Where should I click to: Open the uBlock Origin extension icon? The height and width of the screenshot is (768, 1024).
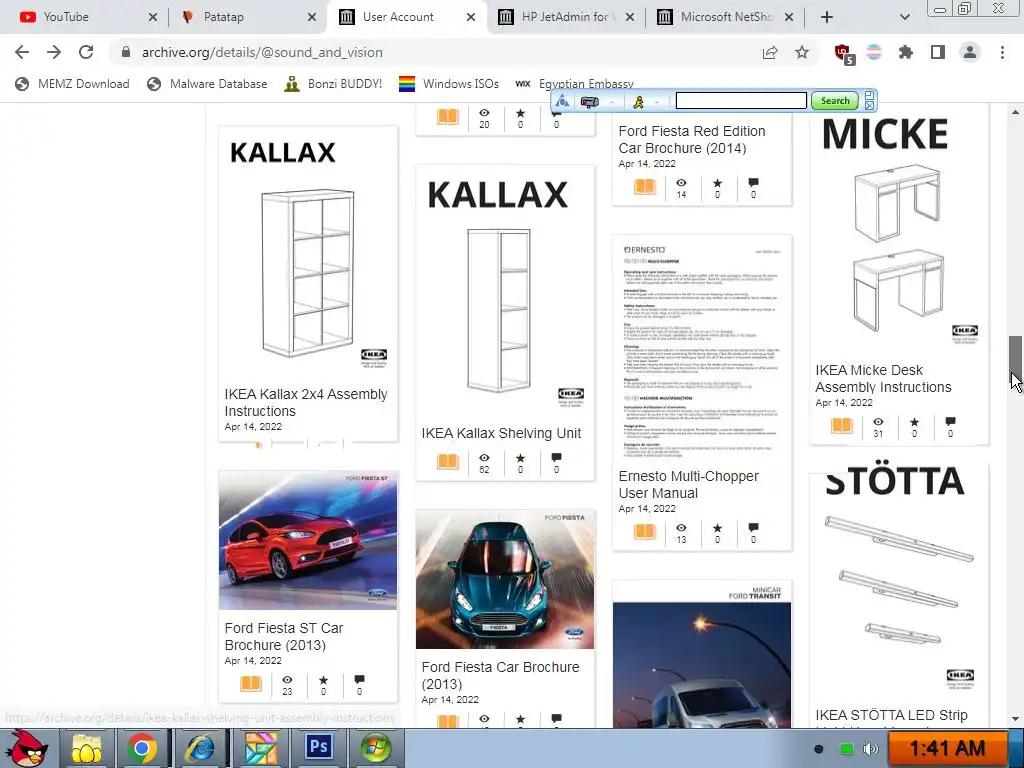(x=843, y=53)
